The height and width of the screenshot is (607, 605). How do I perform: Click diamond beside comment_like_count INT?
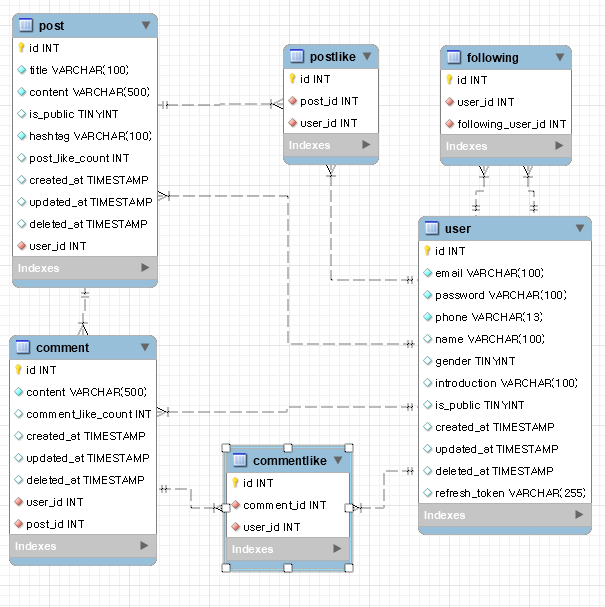(19, 414)
